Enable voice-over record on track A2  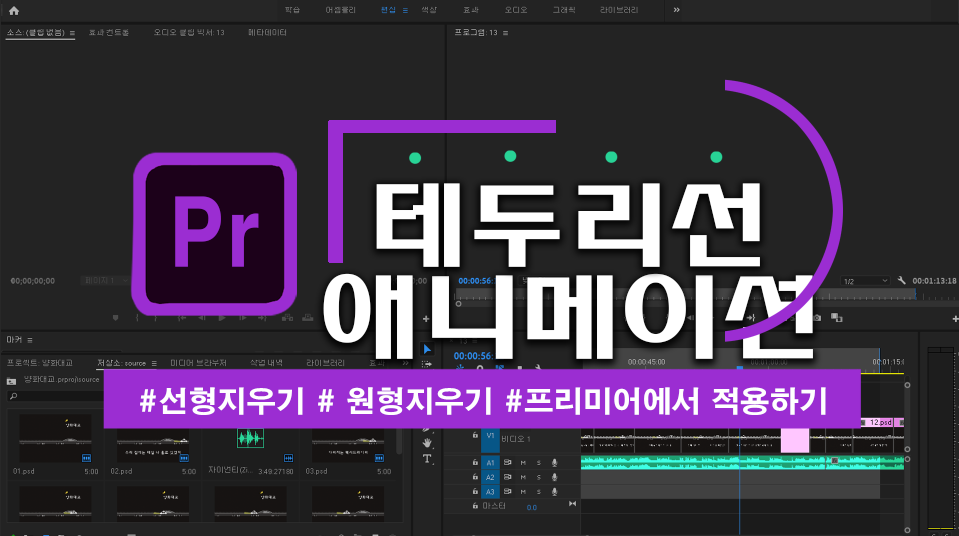point(555,477)
